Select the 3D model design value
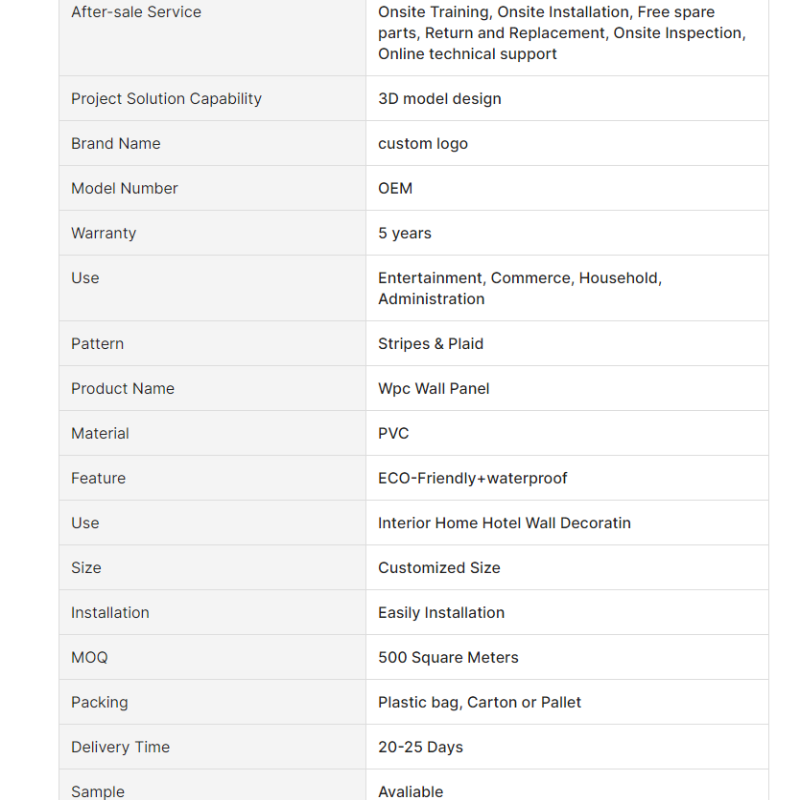 [x=439, y=98]
